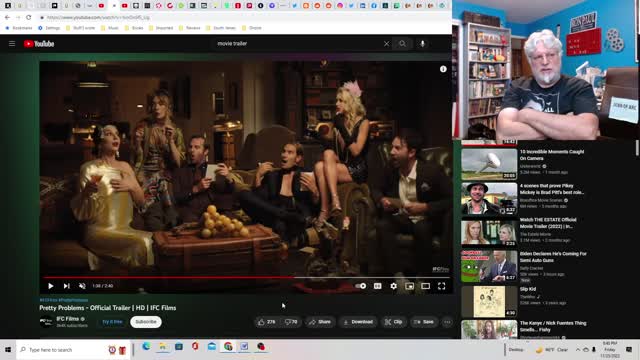The image size is (640, 360).
Task: Open the Settings bookmark
Action: pos(49,28)
